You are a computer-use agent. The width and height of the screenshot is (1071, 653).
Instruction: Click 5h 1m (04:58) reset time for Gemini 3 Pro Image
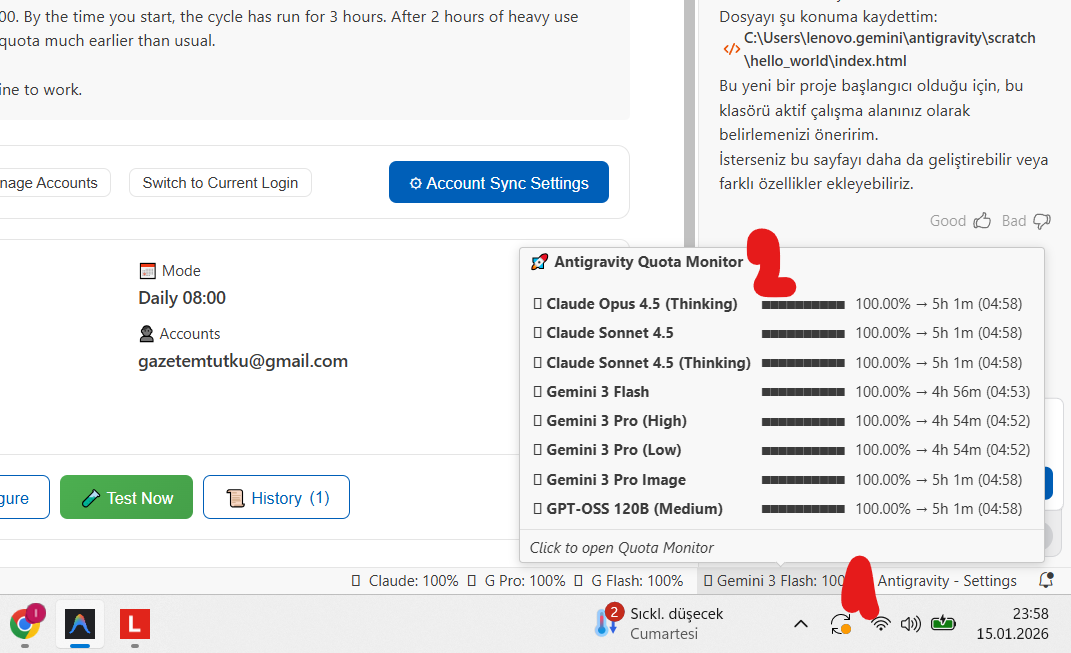click(x=977, y=480)
